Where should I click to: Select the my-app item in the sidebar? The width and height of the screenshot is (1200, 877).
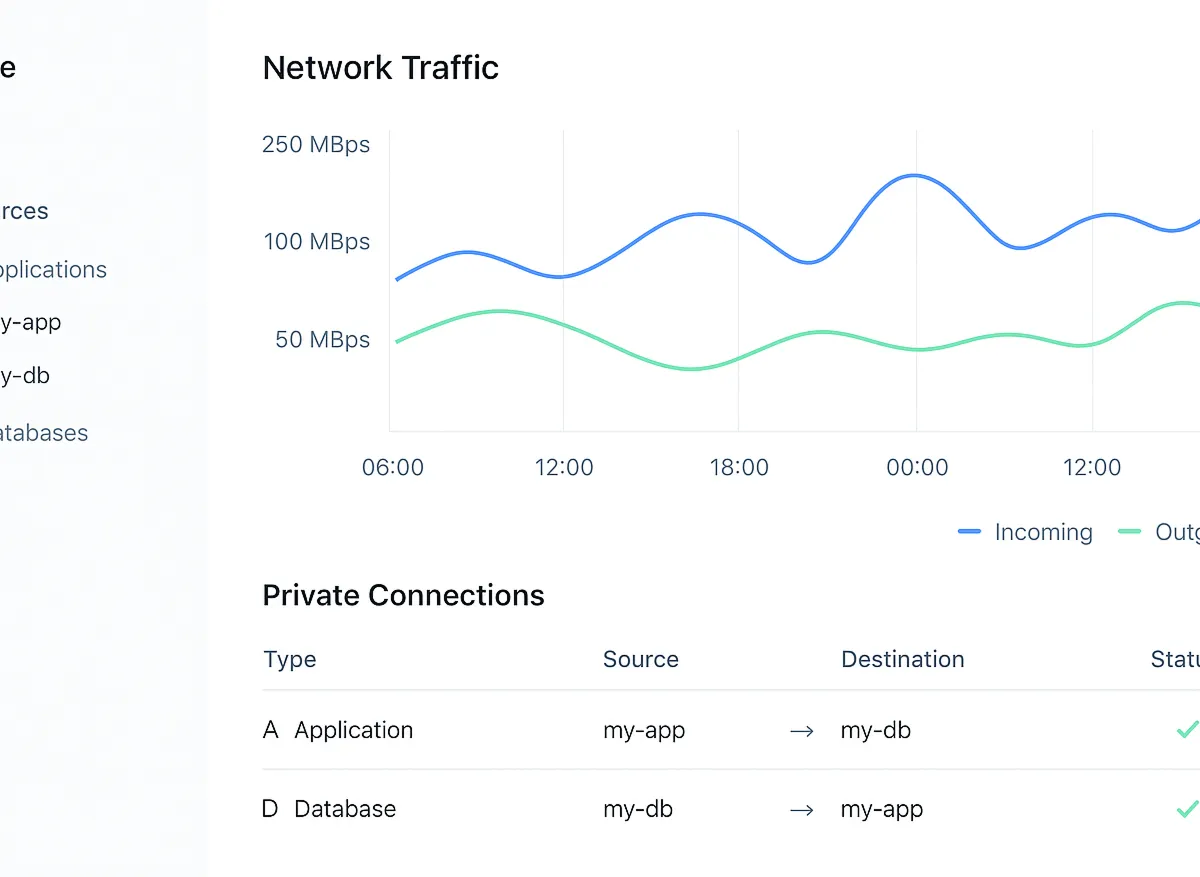click(31, 322)
